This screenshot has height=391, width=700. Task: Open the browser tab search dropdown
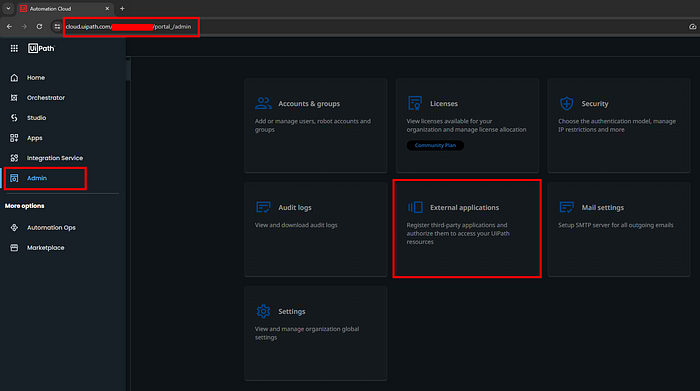pos(8,8)
